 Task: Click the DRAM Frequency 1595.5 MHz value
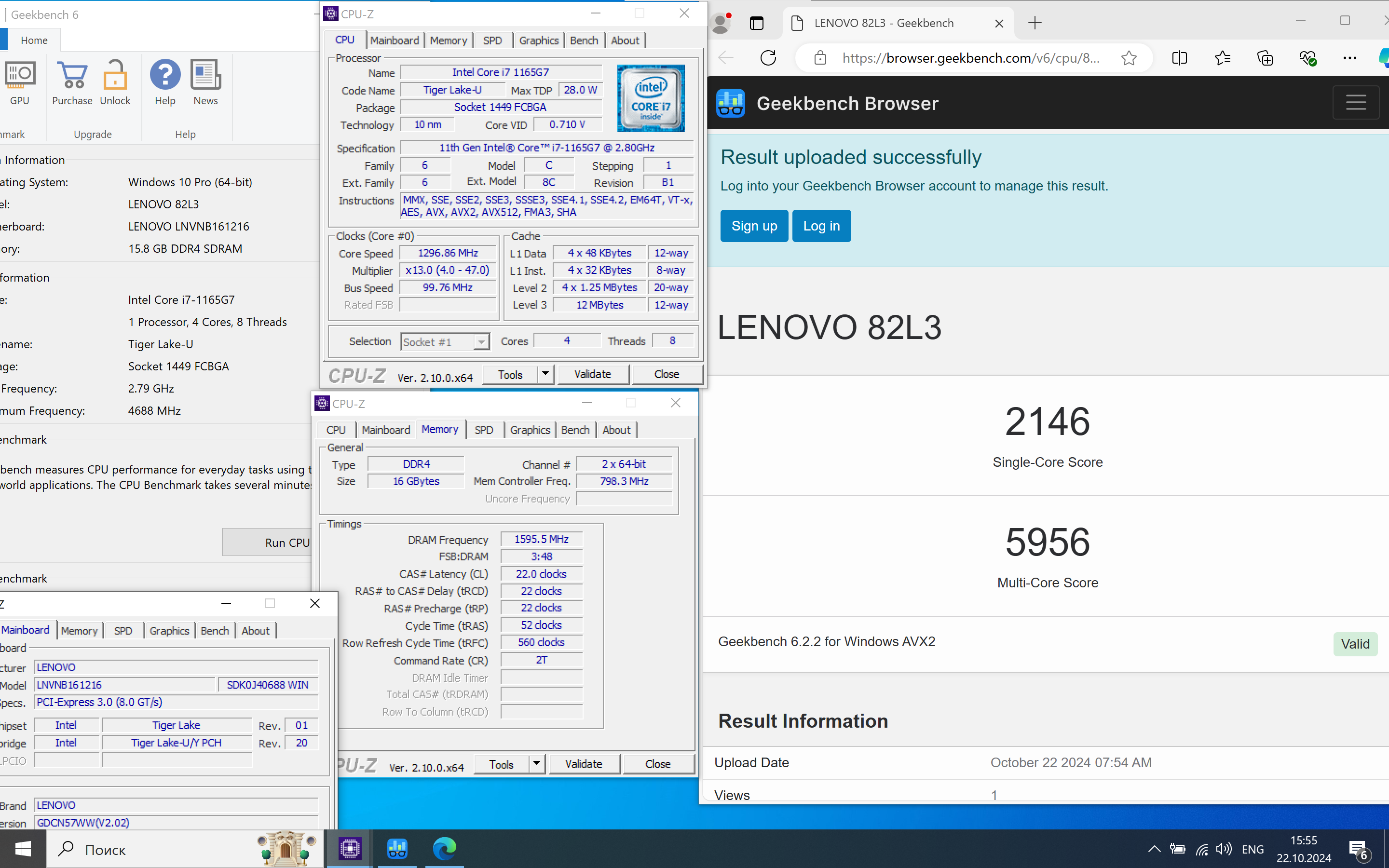click(x=541, y=539)
